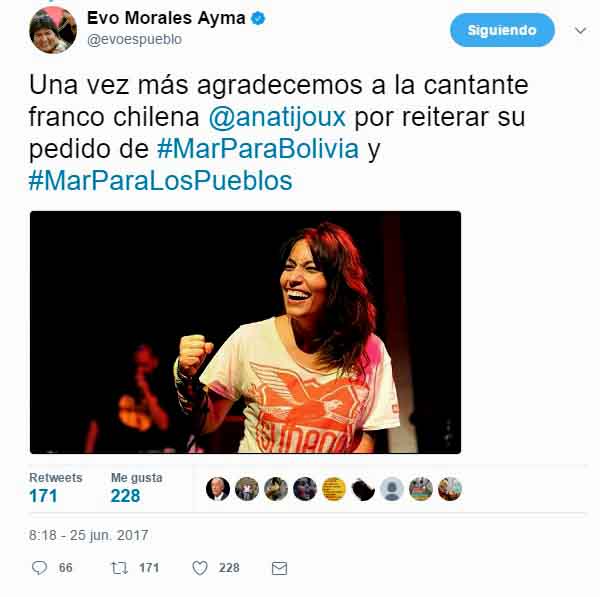Viewport: 600px width, 597px height.
Task: Open the #MarParaLosPueblos hashtag
Action: pos(161,181)
